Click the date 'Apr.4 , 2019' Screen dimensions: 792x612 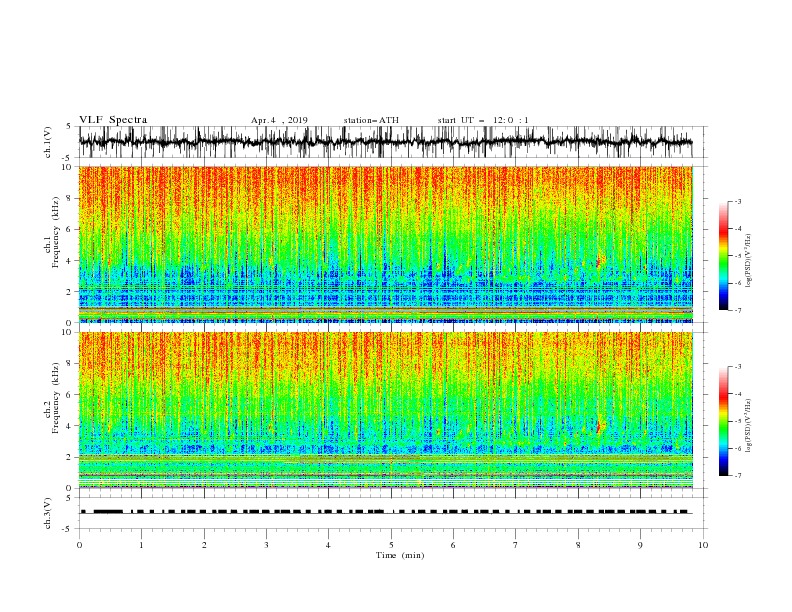[279, 120]
